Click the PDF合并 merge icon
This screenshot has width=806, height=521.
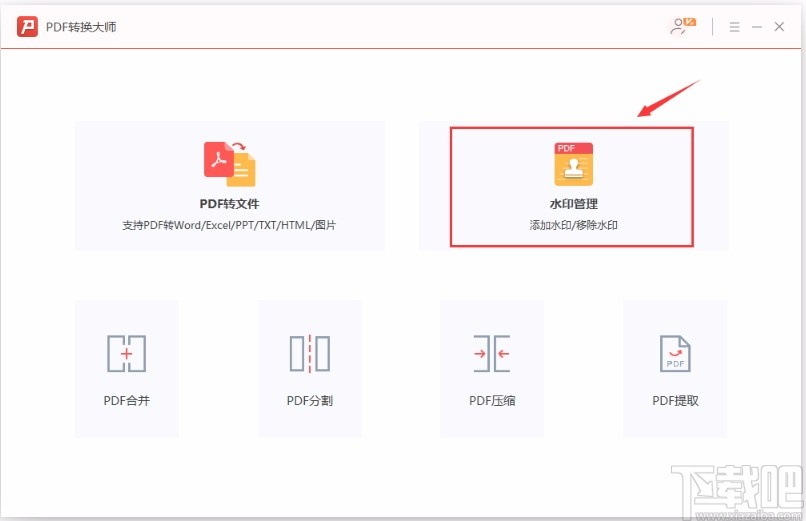coord(126,353)
